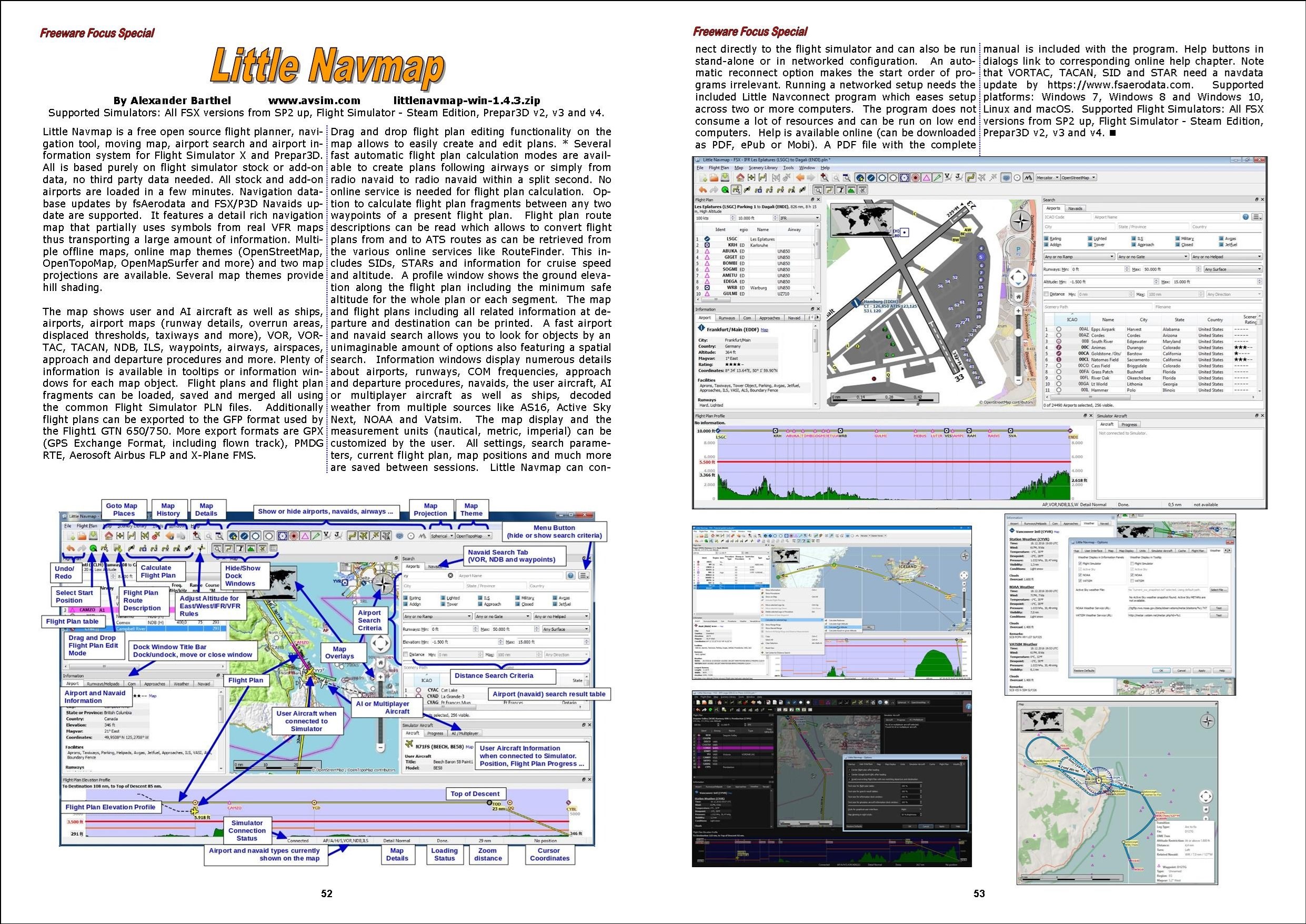Click the map compass overlay in Les Eplatures window
The height and width of the screenshot is (924, 1306).
coord(1021,221)
